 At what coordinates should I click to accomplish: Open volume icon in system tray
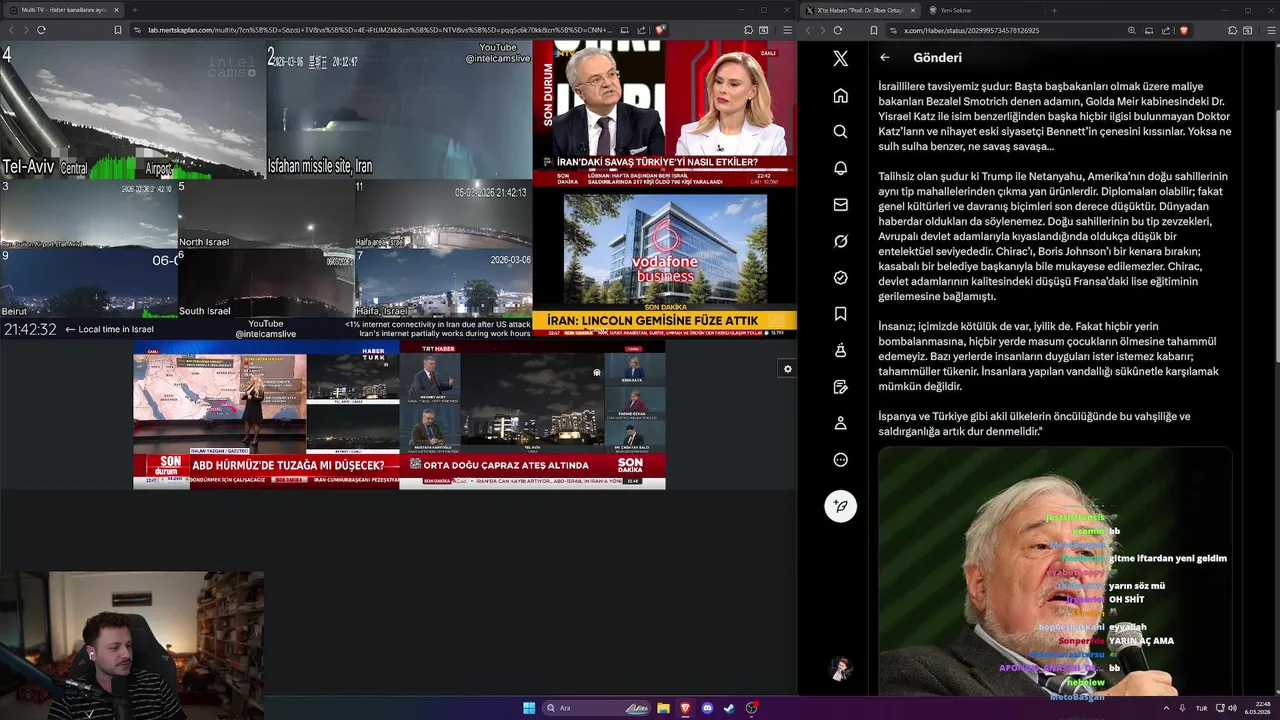click(1232, 708)
